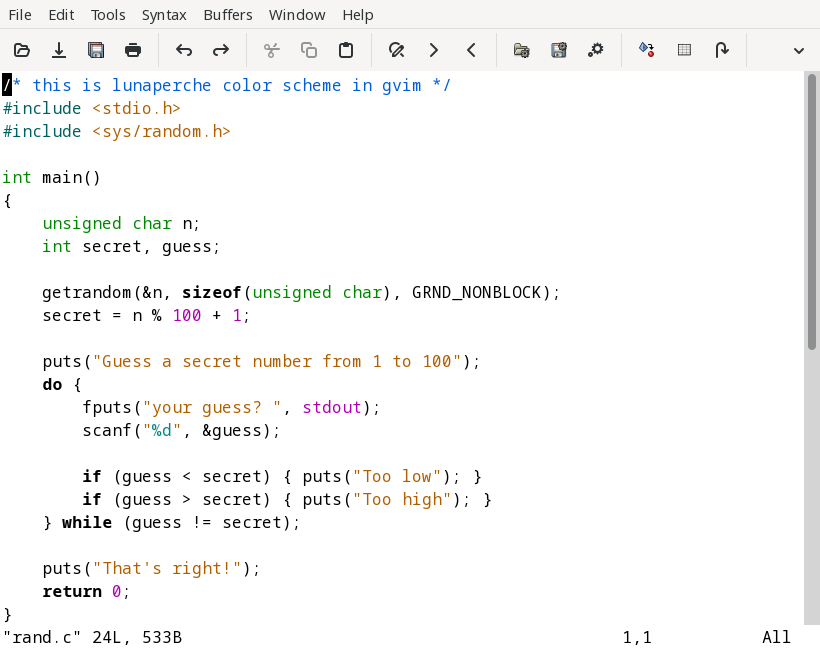This screenshot has height=650, width=820.
Task: Click cursor position "1,1" in status line
Action: pyautogui.click(x=637, y=637)
